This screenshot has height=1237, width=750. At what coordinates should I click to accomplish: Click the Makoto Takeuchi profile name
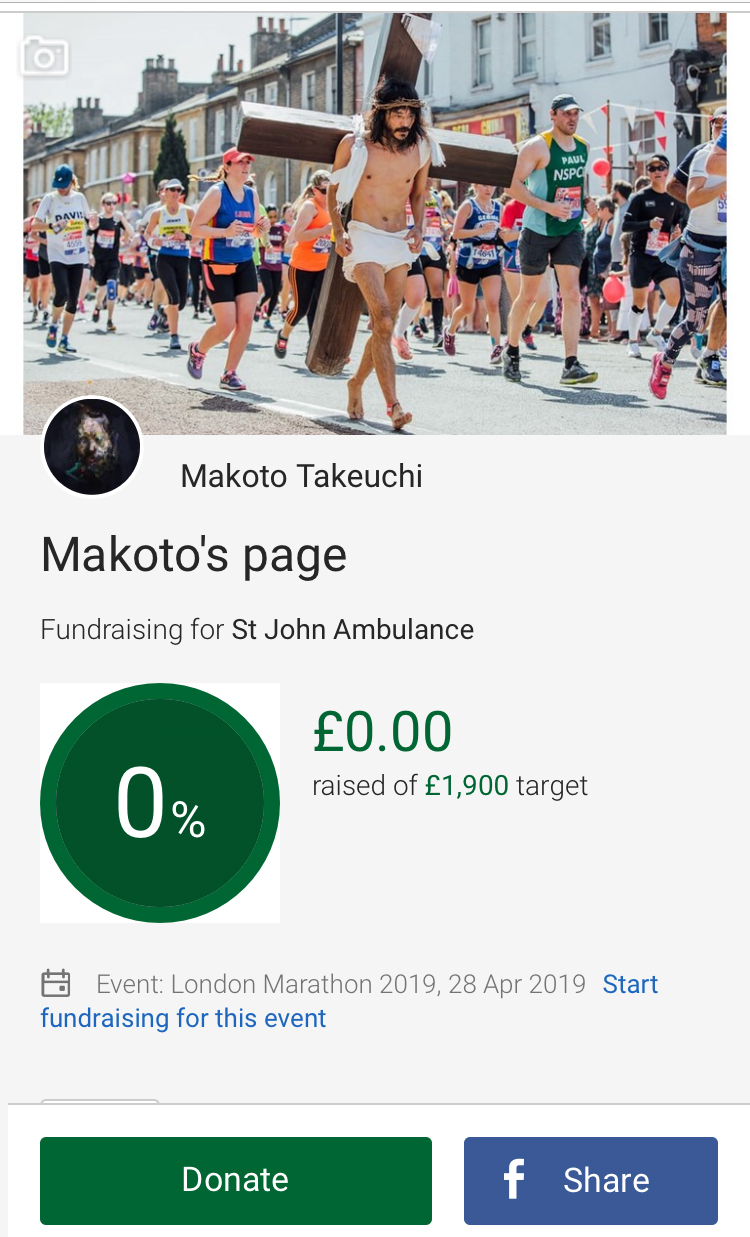[x=301, y=476]
